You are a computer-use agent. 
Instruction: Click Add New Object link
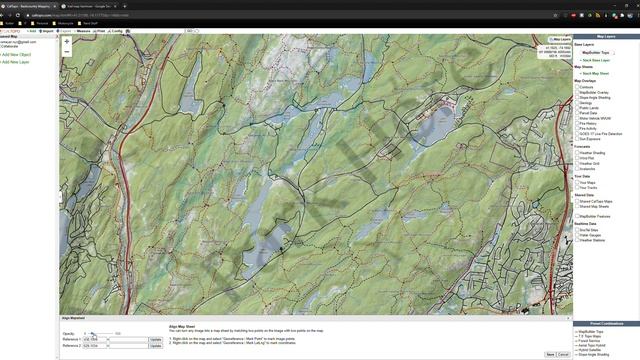pyautogui.click(x=16, y=54)
